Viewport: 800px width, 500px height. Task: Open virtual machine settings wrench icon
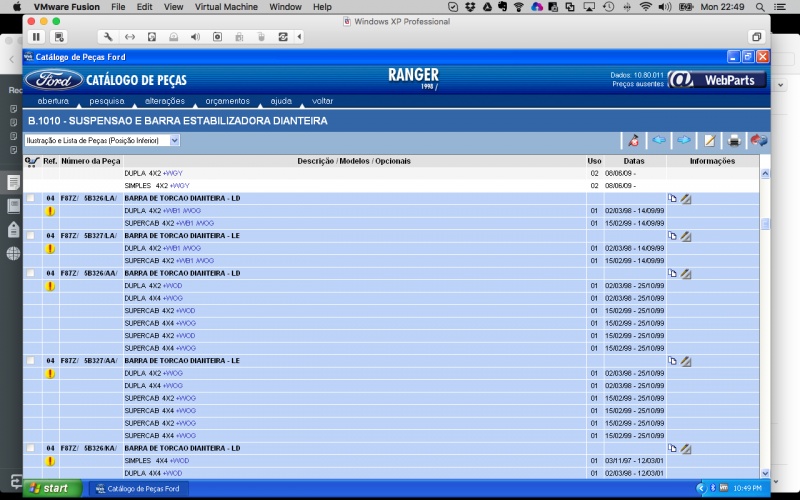(x=108, y=37)
